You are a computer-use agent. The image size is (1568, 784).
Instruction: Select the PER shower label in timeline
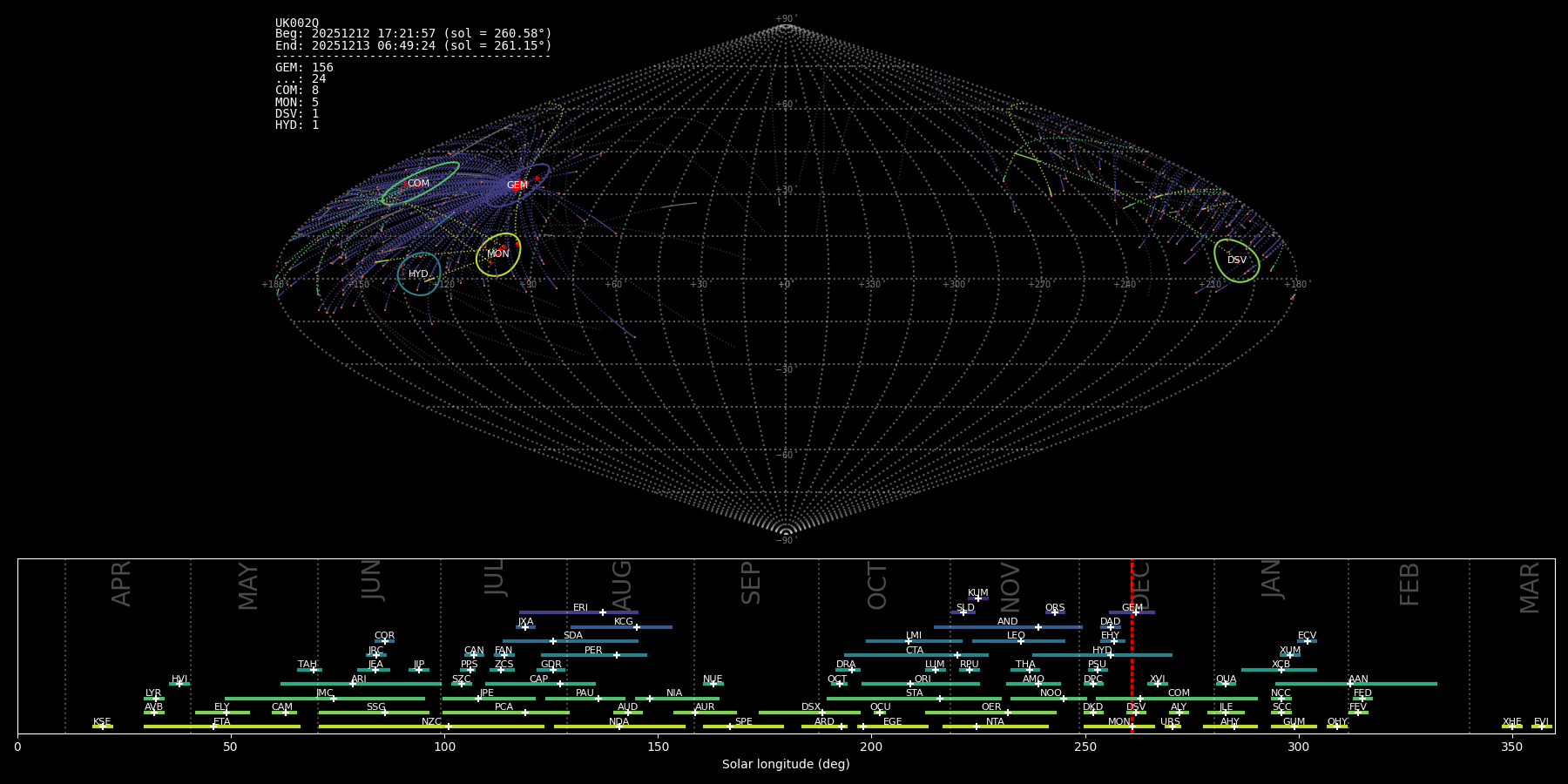tap(593, 651)
